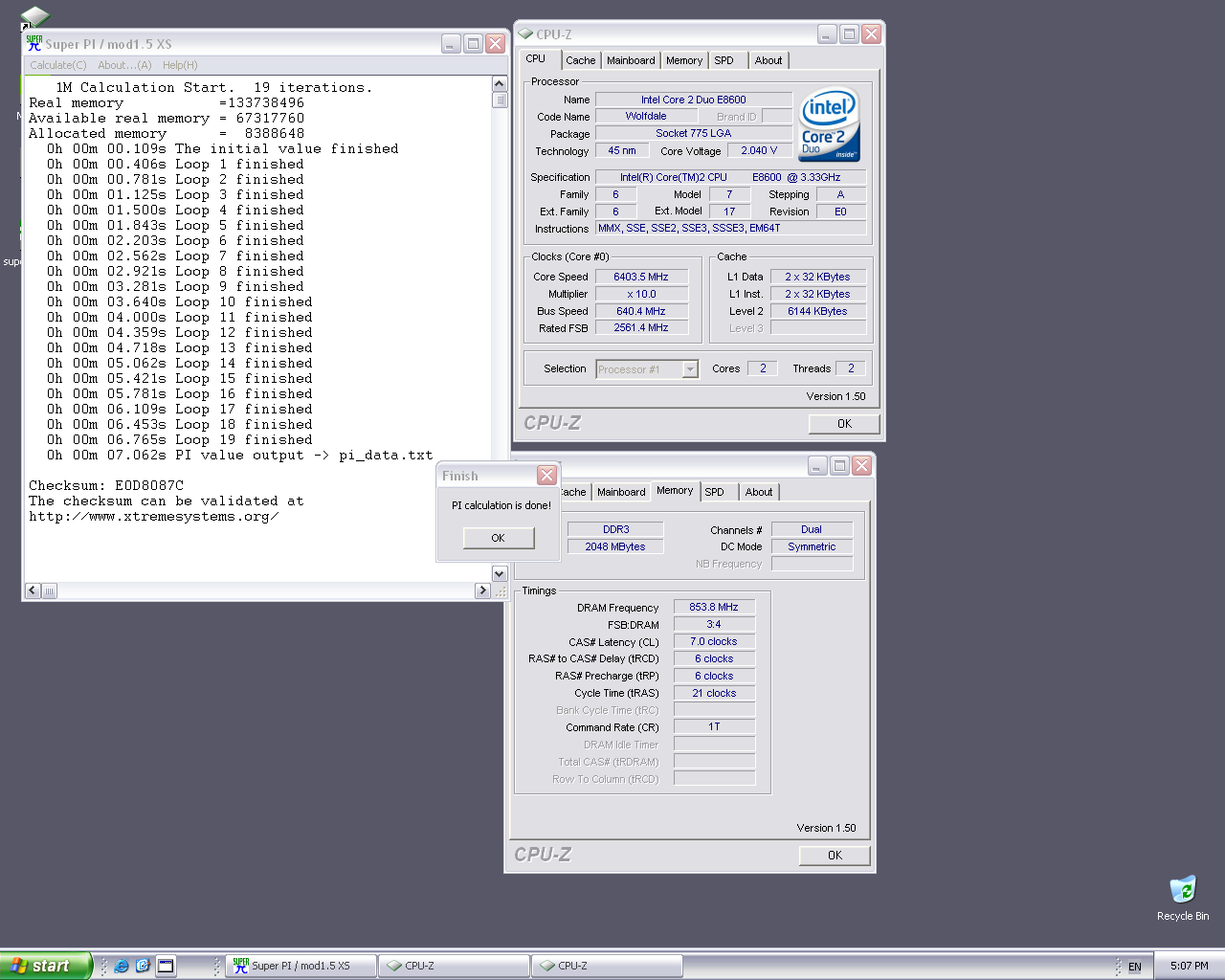Click the Name field Intel Core 2 Duo E8600

pyautogui.click(x=694, y=100)
